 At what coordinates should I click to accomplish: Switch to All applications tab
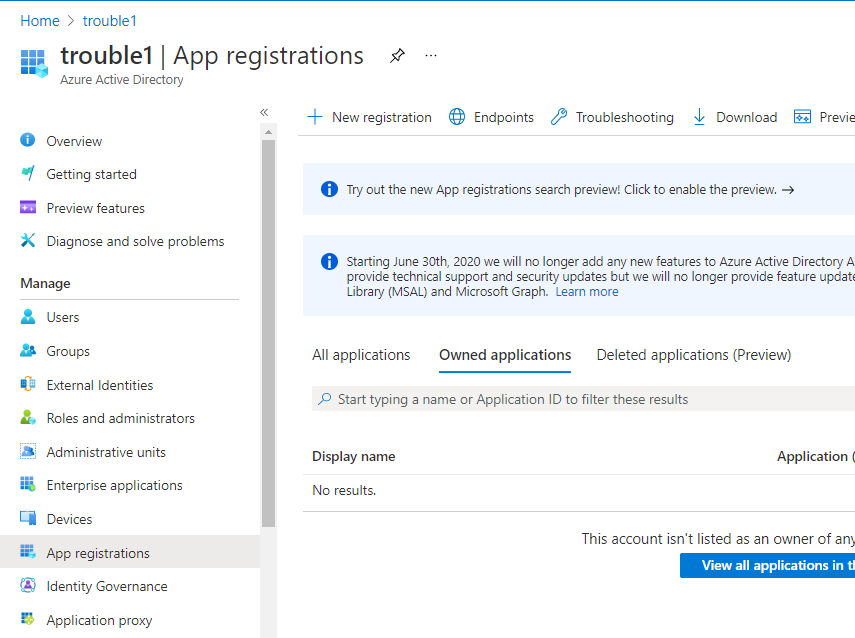[x=361, y=355]
